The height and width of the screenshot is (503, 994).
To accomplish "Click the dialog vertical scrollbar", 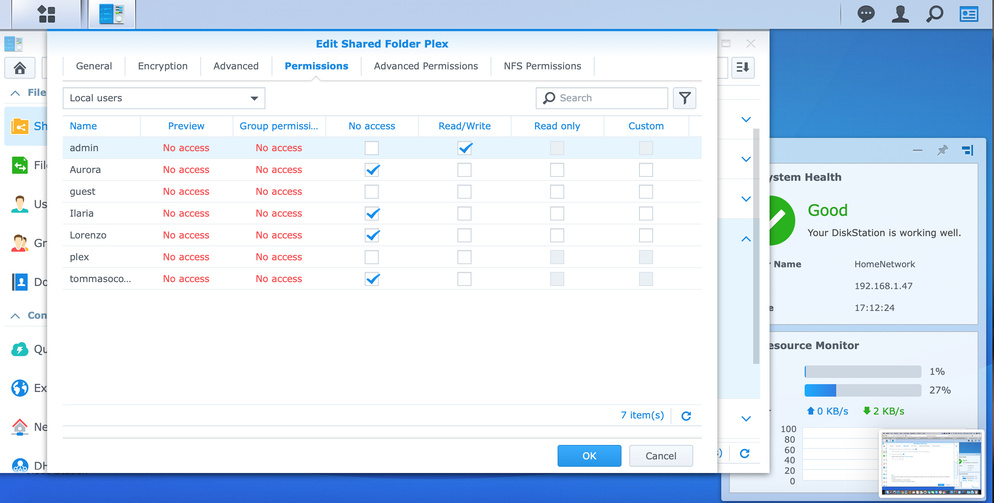I will [756, 246].
